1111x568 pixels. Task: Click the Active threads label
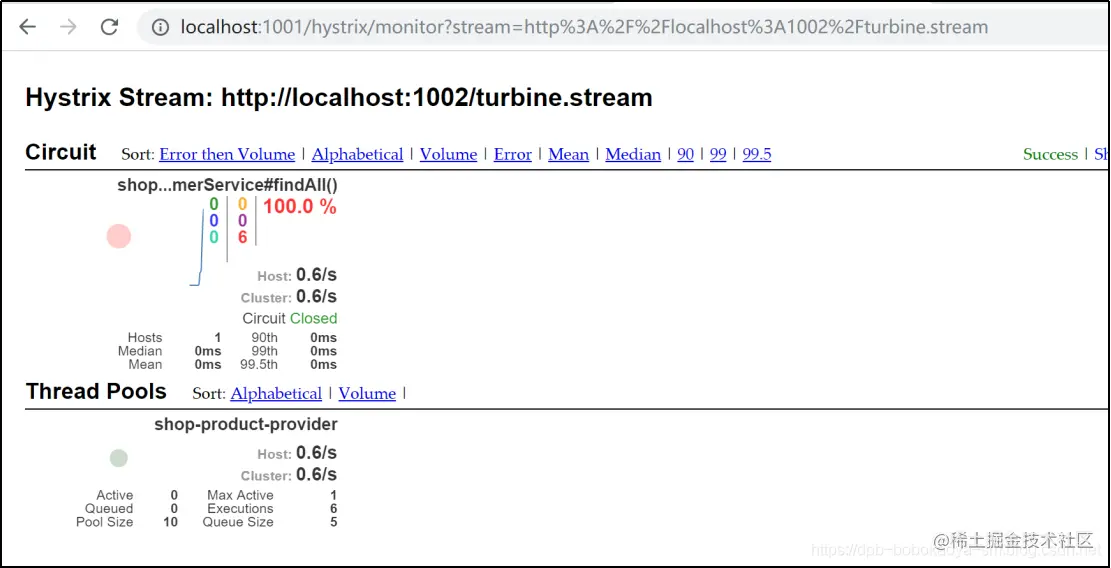115,495
